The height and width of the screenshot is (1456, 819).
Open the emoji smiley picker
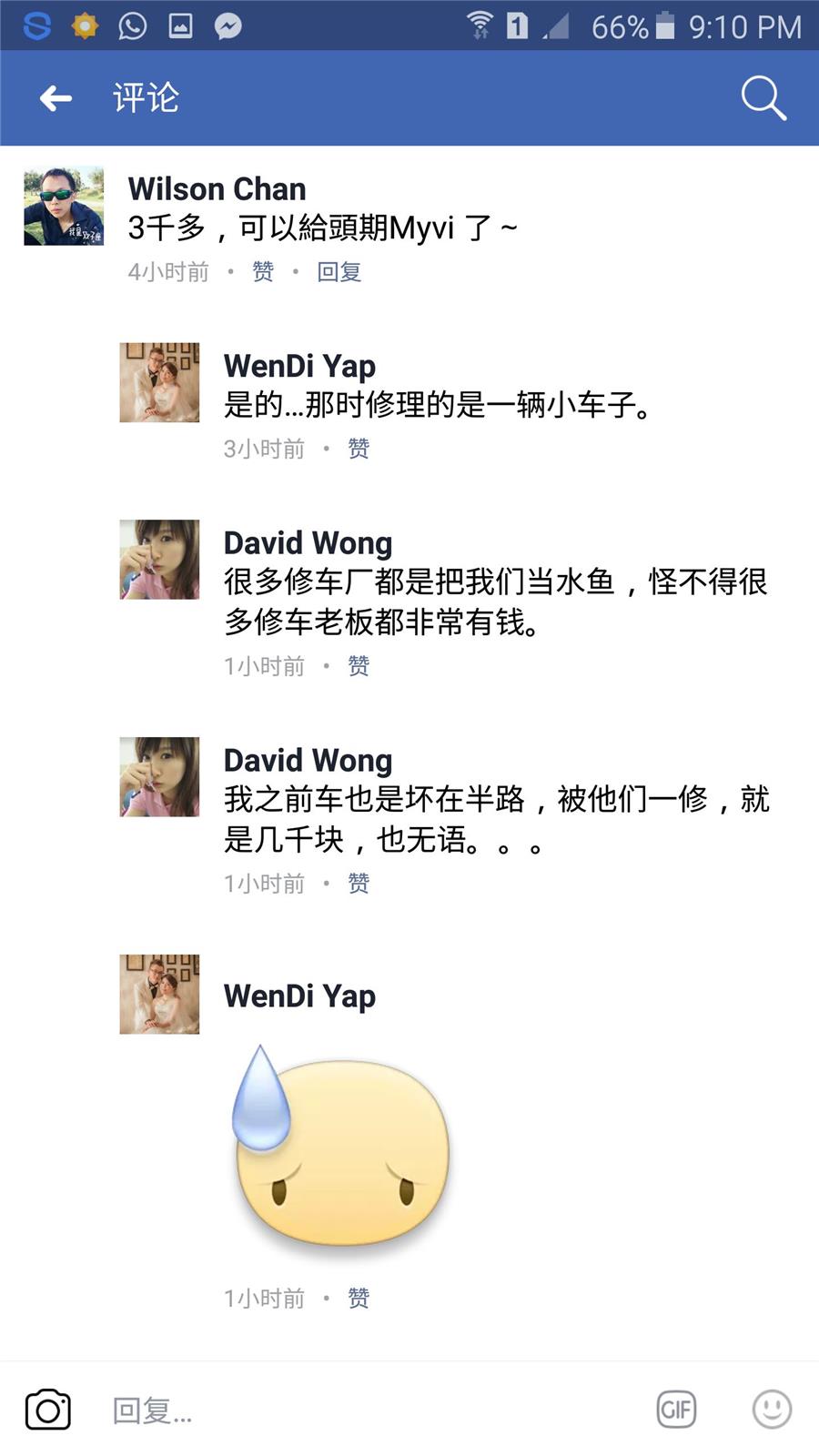[x=772, y=1410]
